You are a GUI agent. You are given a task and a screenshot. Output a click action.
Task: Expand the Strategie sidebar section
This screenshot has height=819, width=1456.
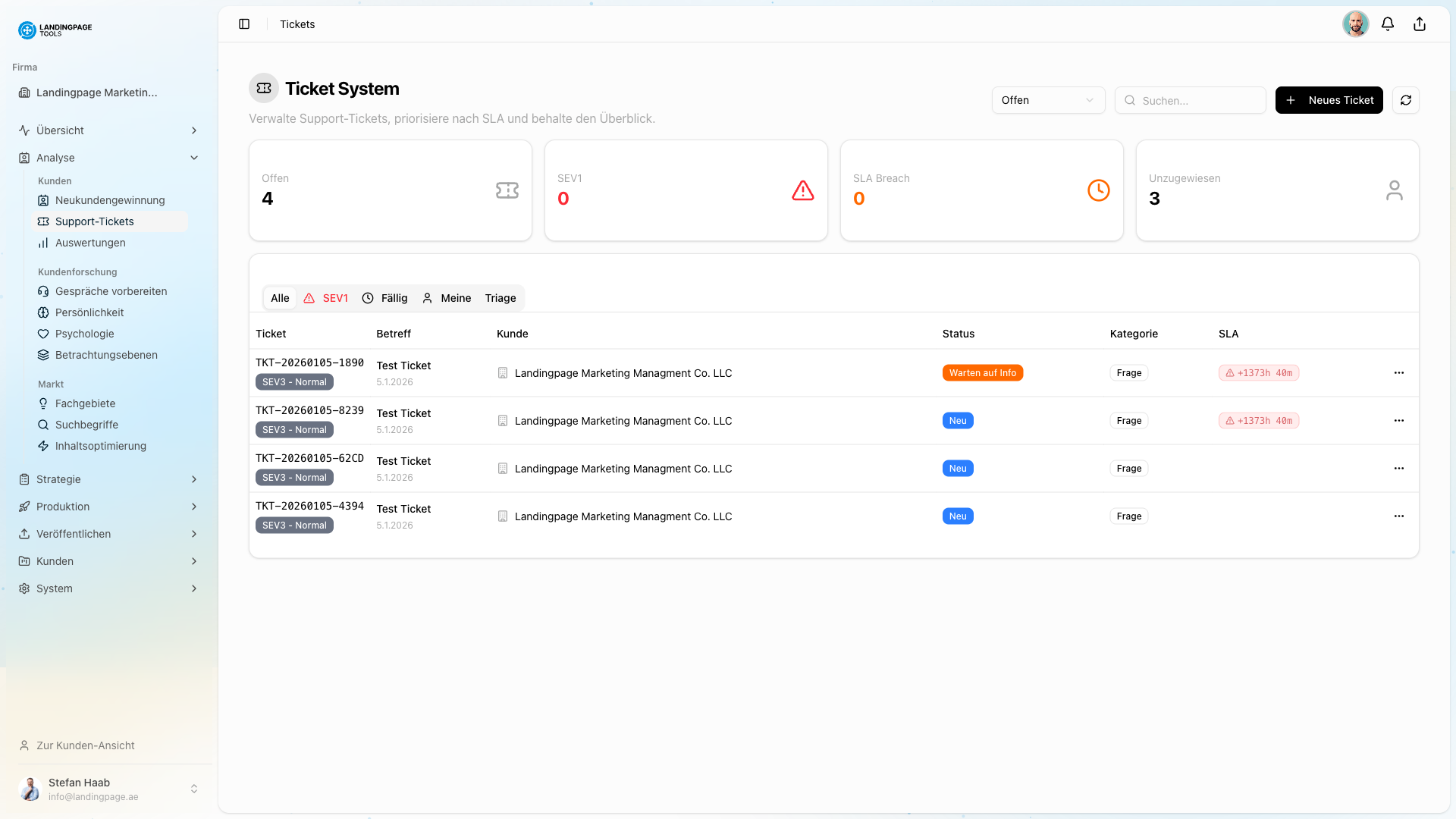pos(108,479)
